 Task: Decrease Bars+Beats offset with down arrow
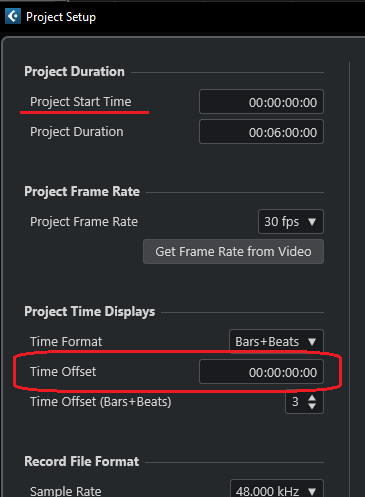coord(312,406)
